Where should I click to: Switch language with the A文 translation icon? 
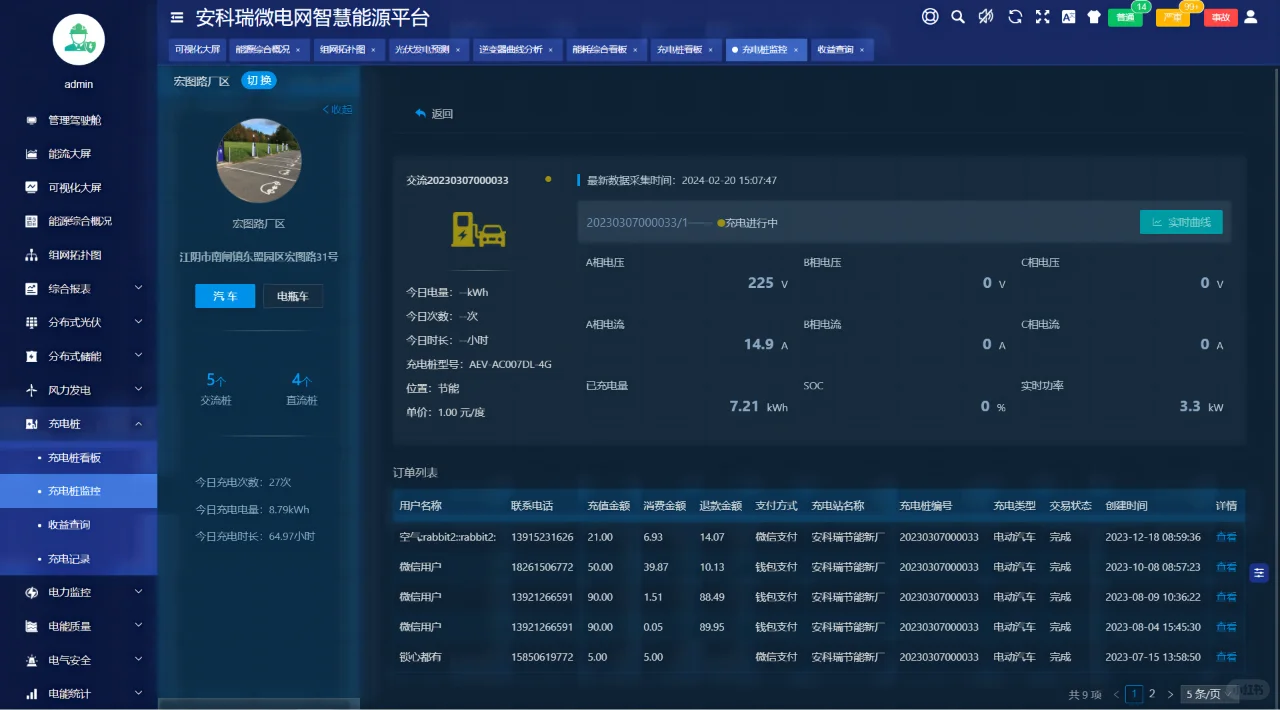[1069, 17]
